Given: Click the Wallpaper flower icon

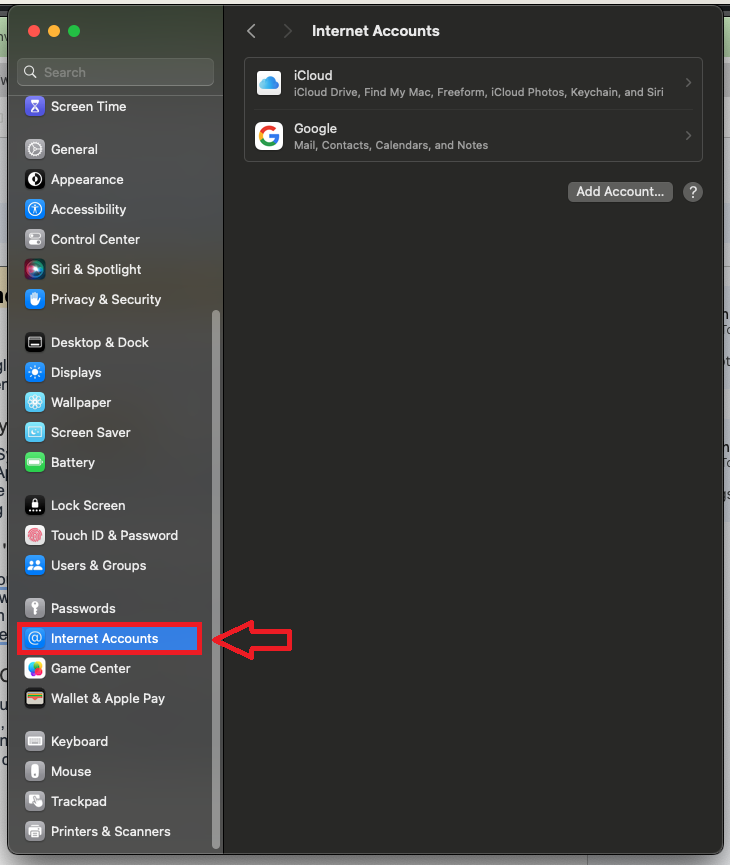Looking at the screenshot, I should click(35, 402).
